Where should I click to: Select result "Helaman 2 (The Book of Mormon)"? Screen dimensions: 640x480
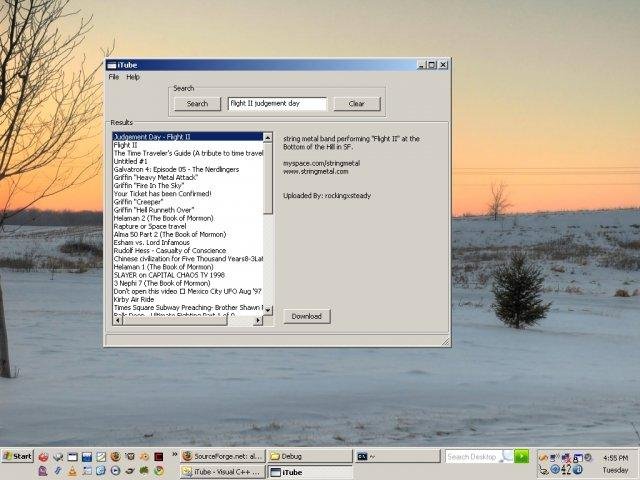[x=188, y=218]
